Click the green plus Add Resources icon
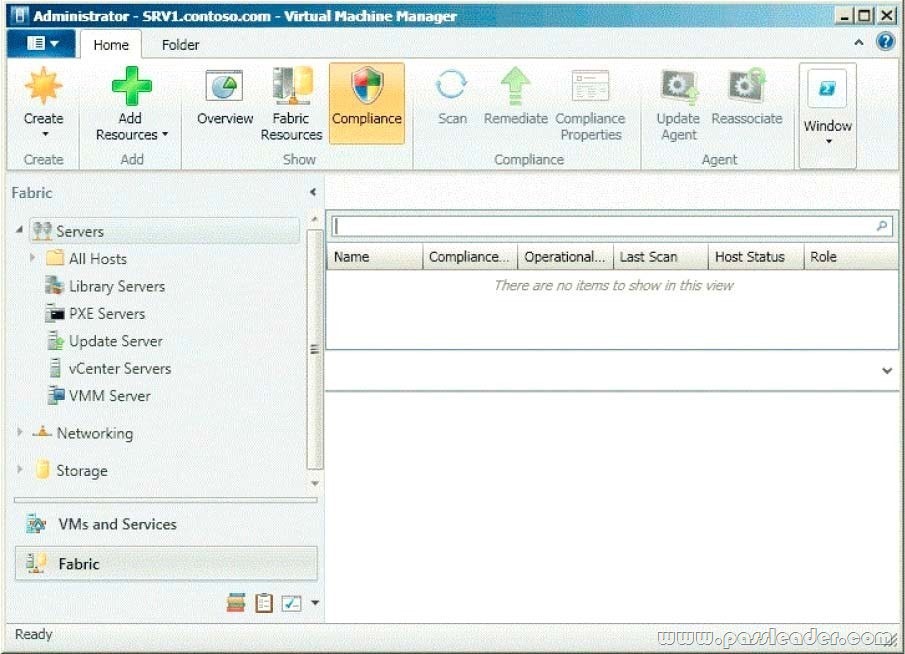The height and width of the screenshot is (654, 905). [x=132, y=87]
